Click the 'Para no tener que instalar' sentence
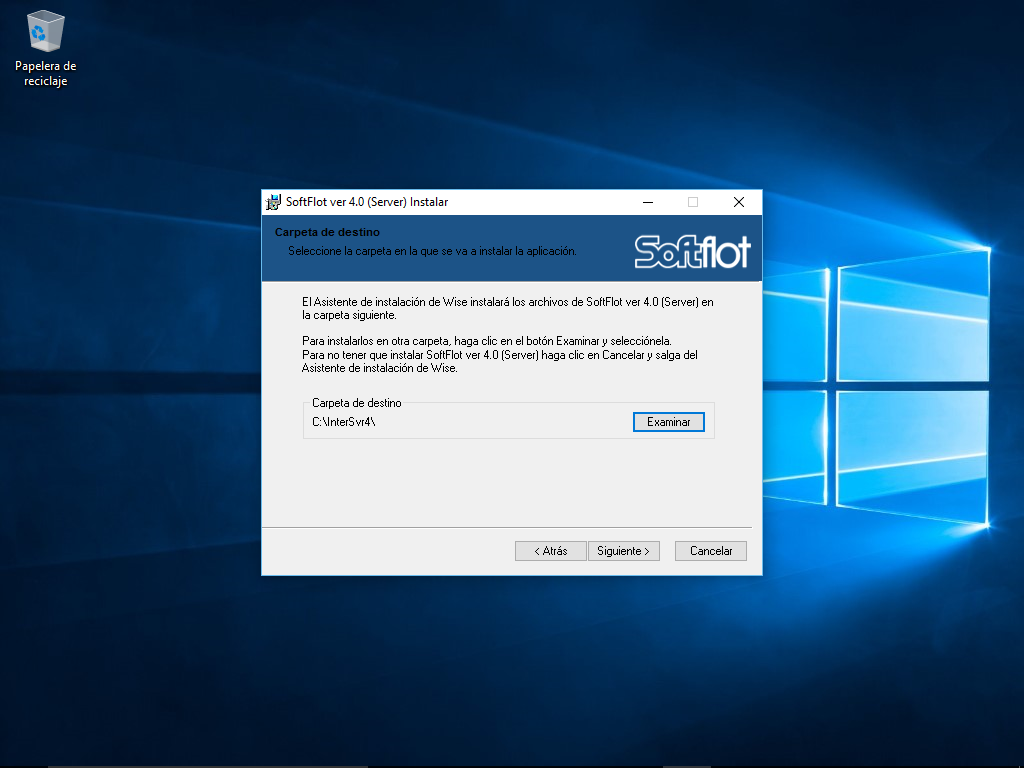The width and height of the screenshot is (1024, 768). 500,361
